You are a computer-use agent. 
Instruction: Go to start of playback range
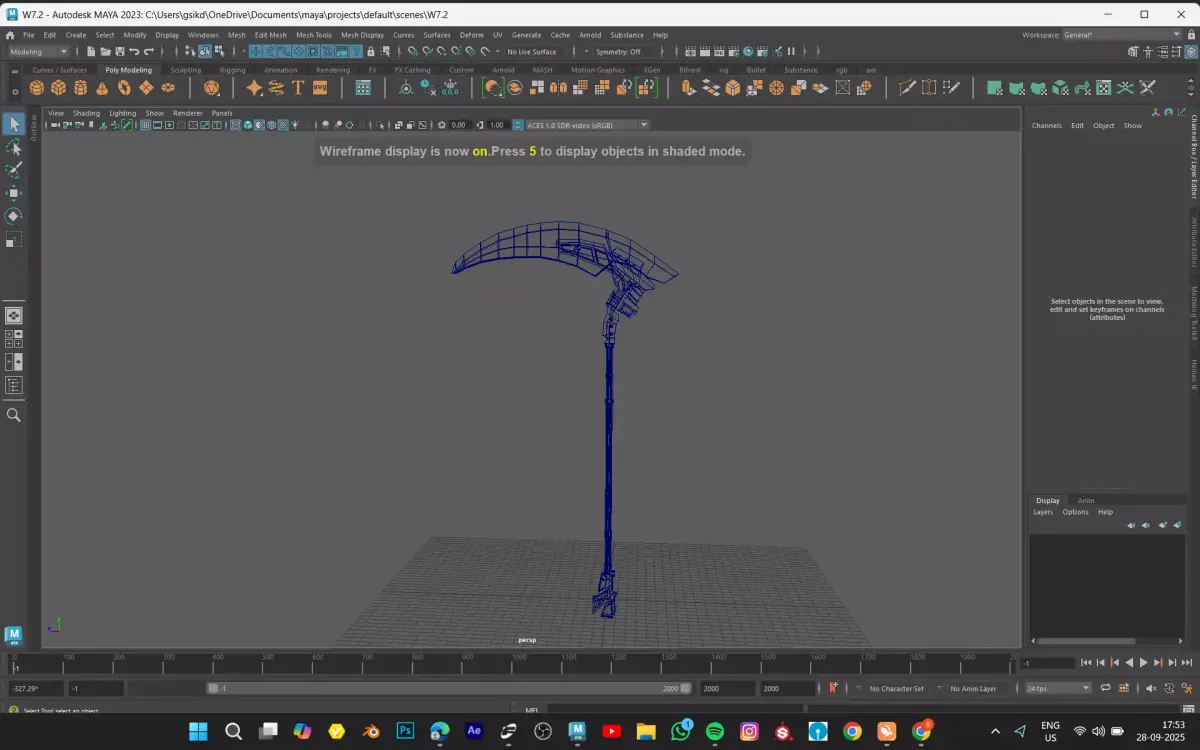pyautogui.click(x=1086, y=662)
